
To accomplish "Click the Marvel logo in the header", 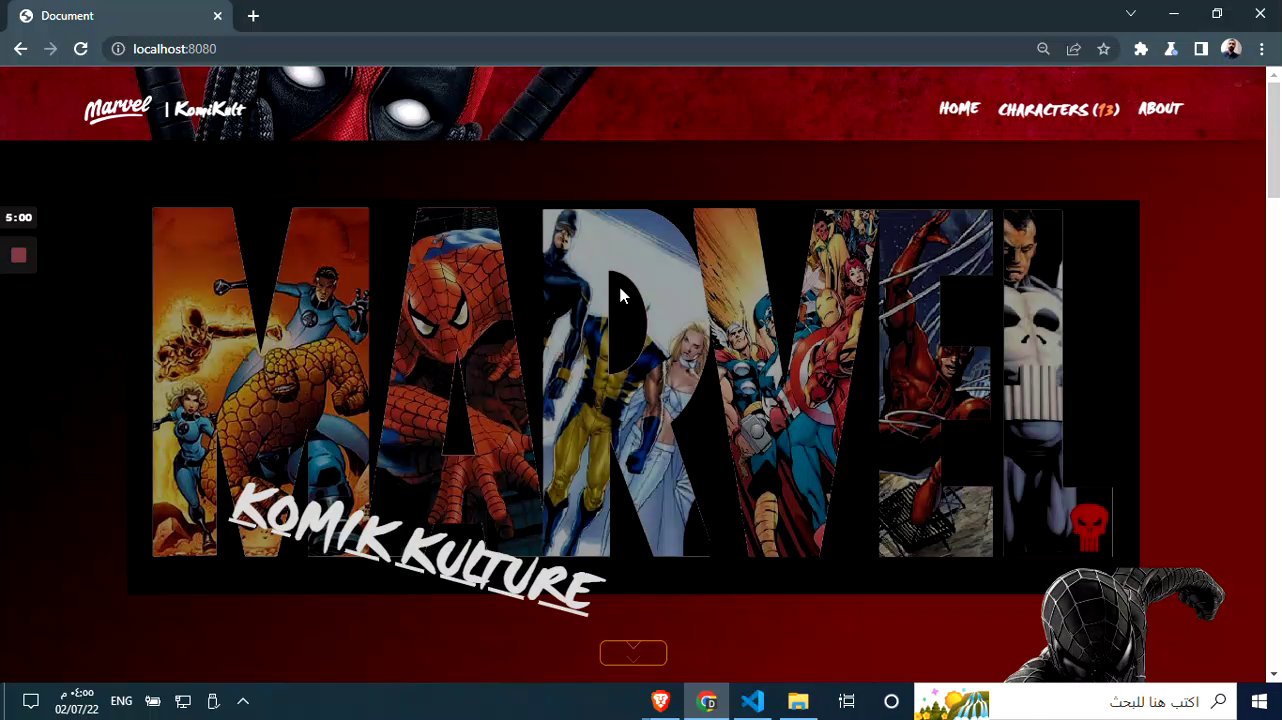I will pos(118,108).
